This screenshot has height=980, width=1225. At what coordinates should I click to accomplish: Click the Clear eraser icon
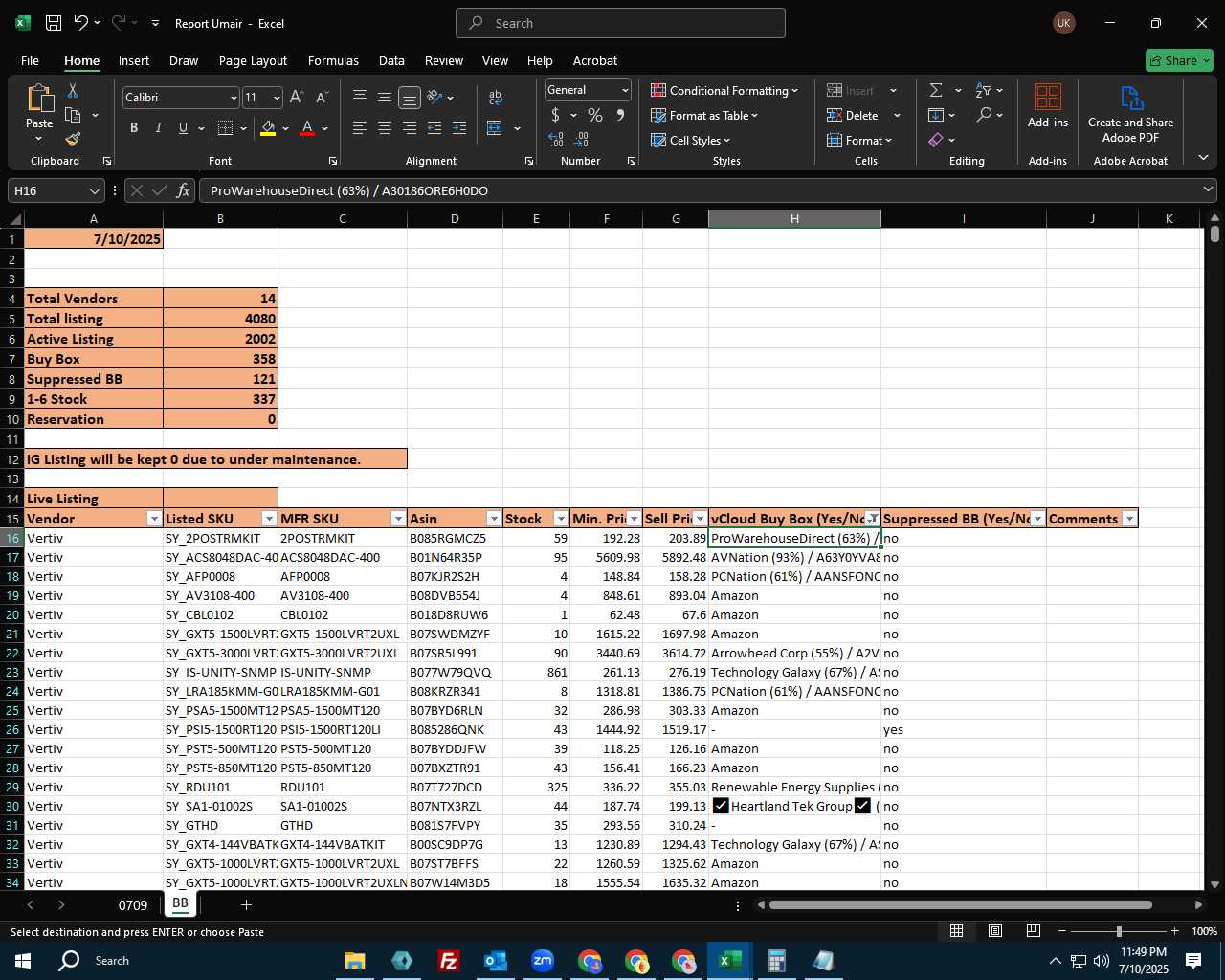(936, 140)
